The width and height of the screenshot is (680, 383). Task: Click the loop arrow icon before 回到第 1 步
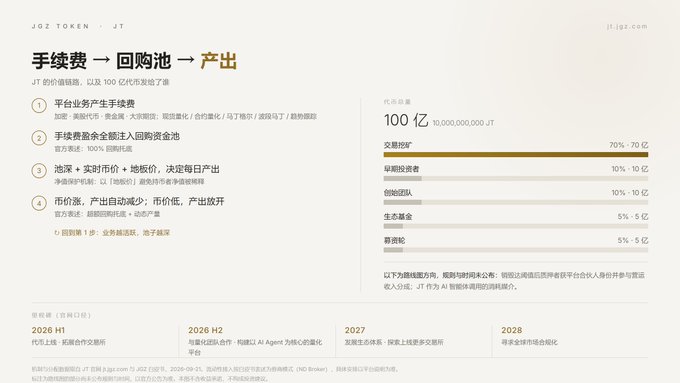click(x=57, y=233)
